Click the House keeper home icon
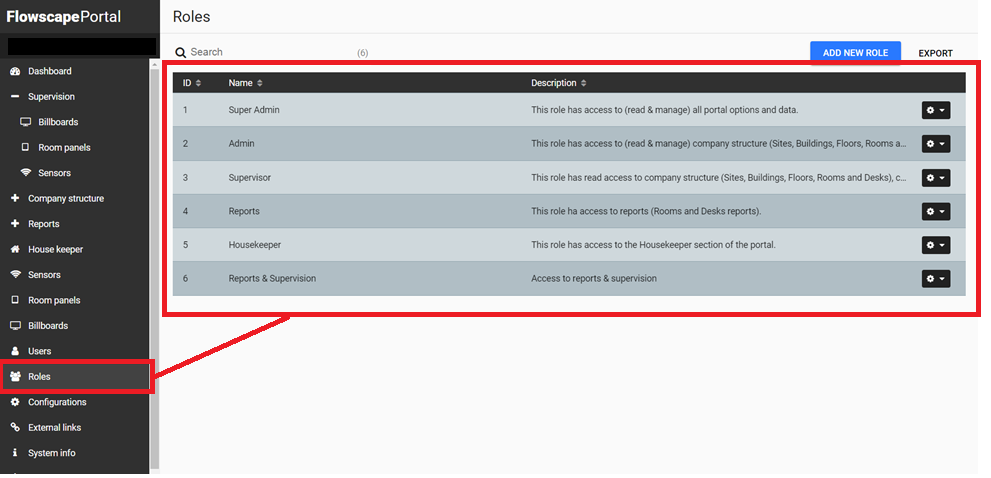Image resolution: width=991 pixels, height=478 pixels. 16,249
